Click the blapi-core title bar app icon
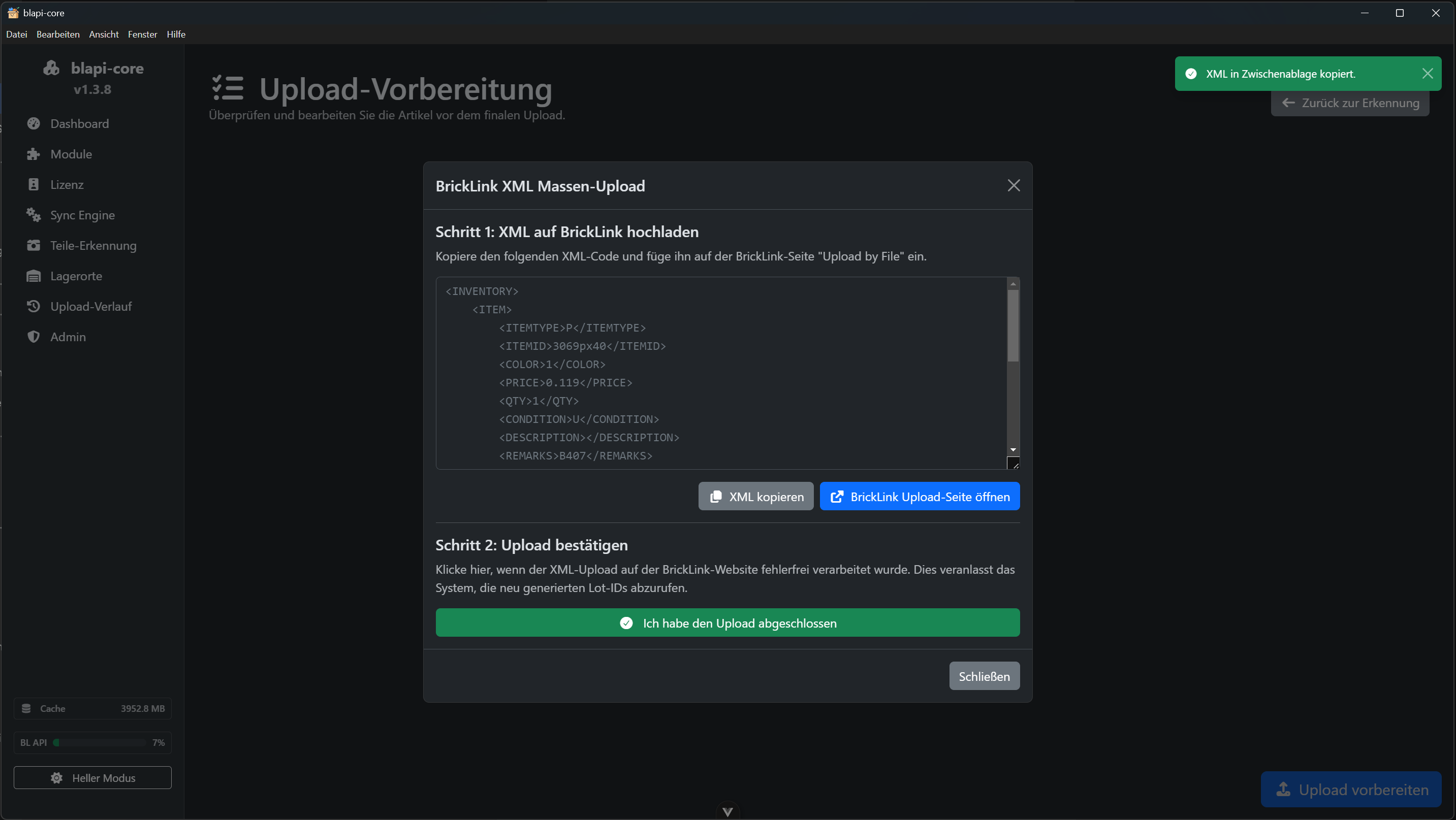 pyautogui.click(x=13, y=12)
